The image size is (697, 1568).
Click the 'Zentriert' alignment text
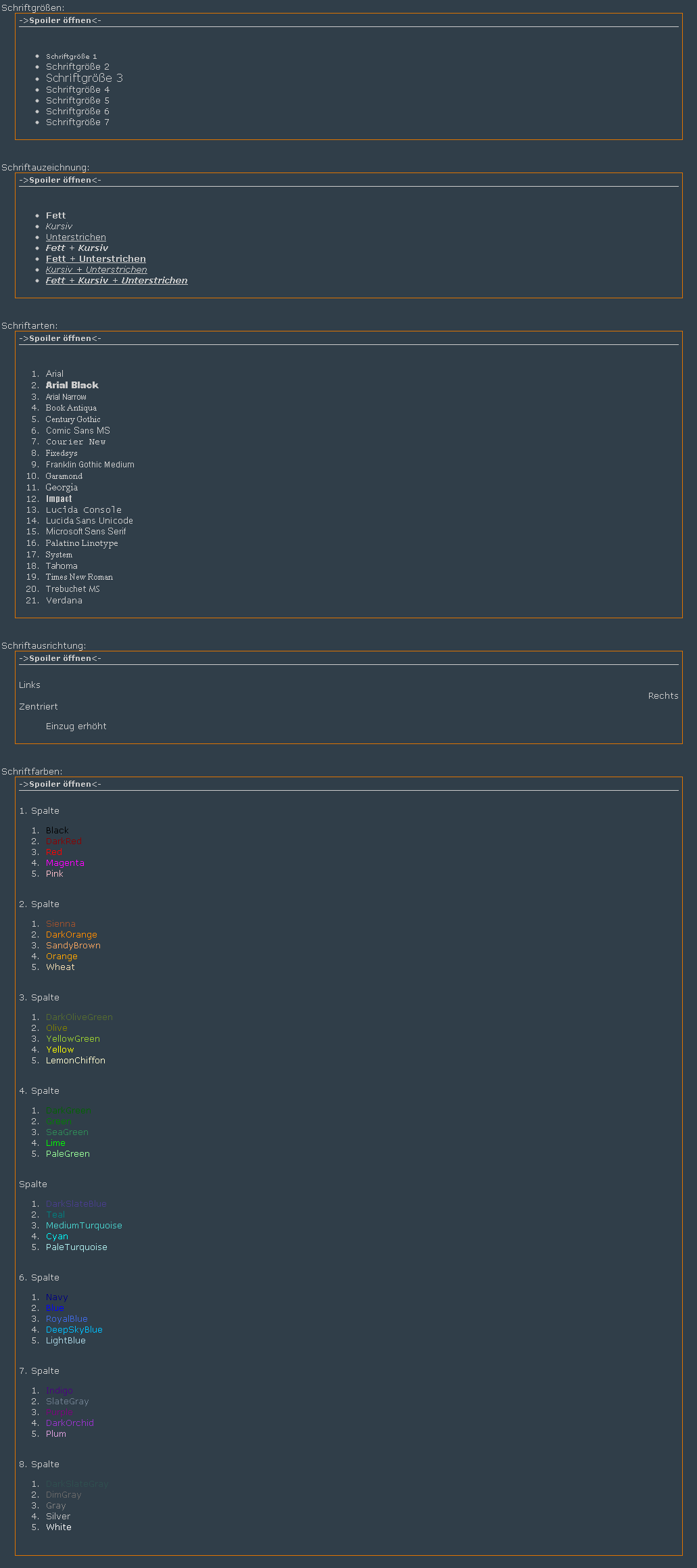(39, 707)
